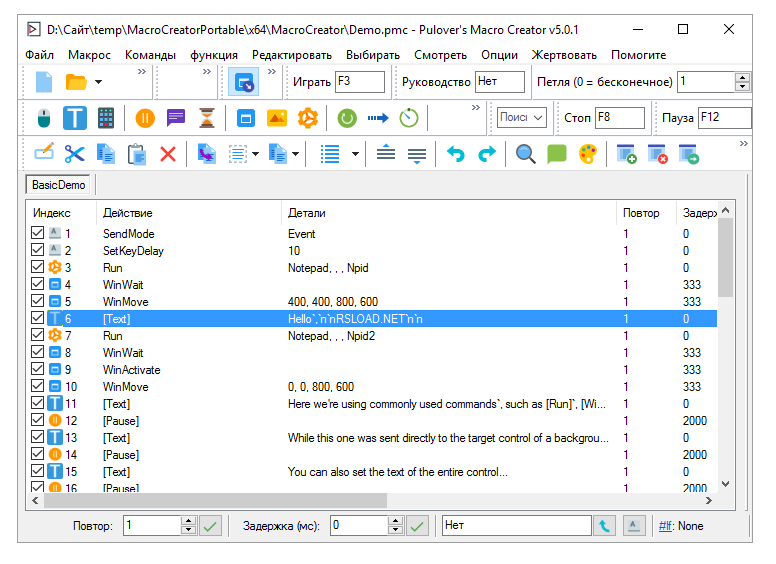This screenshot has height=564, width=776.
Task: Switch to the BasicDemo tab
Action: pyautogui.click(x=58, y=185)
